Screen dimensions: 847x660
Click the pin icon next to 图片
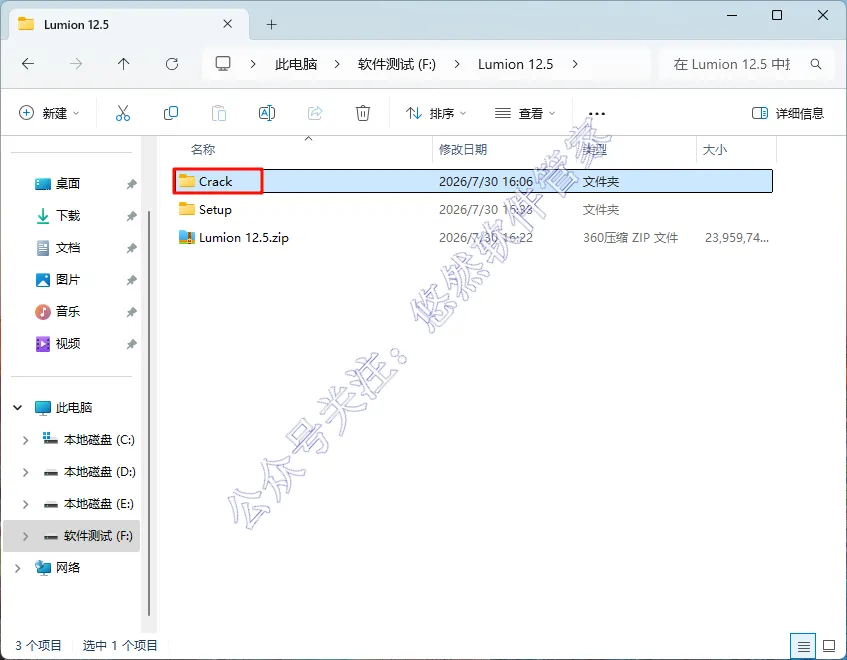click(x=131, y=280)
